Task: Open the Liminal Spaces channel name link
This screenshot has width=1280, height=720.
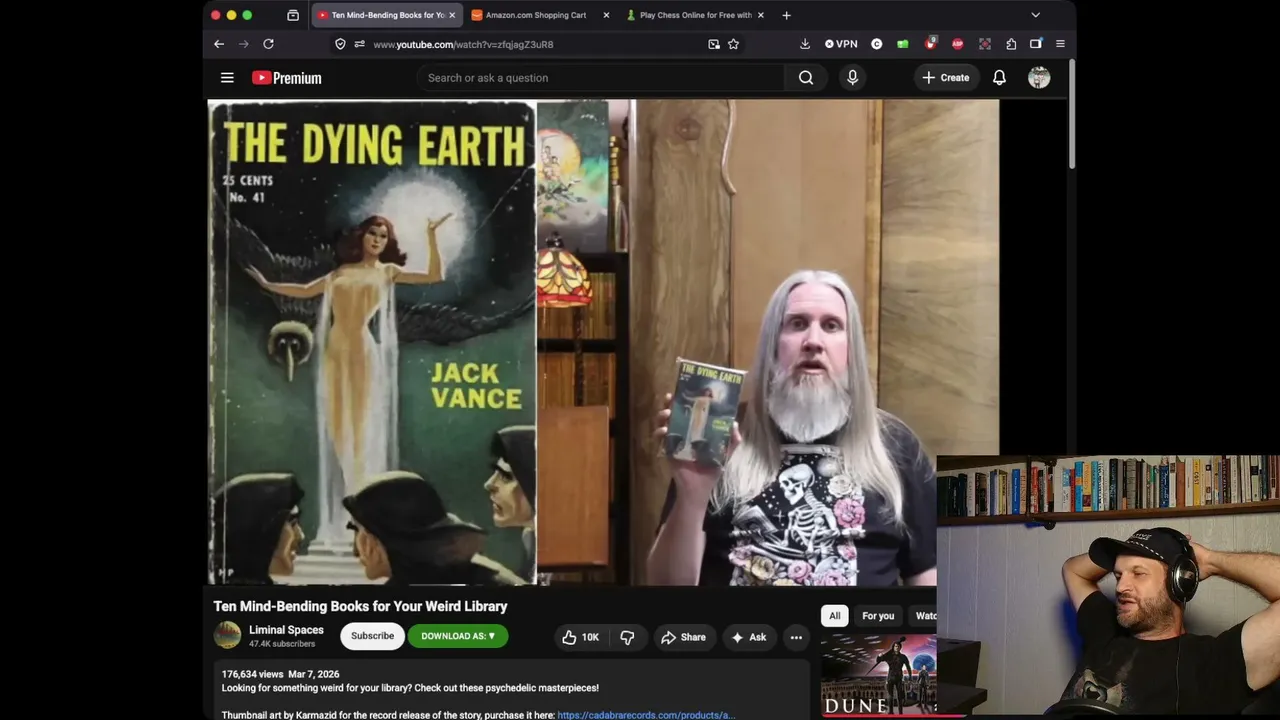Action: pyautogui.click(x=286, y=630)
